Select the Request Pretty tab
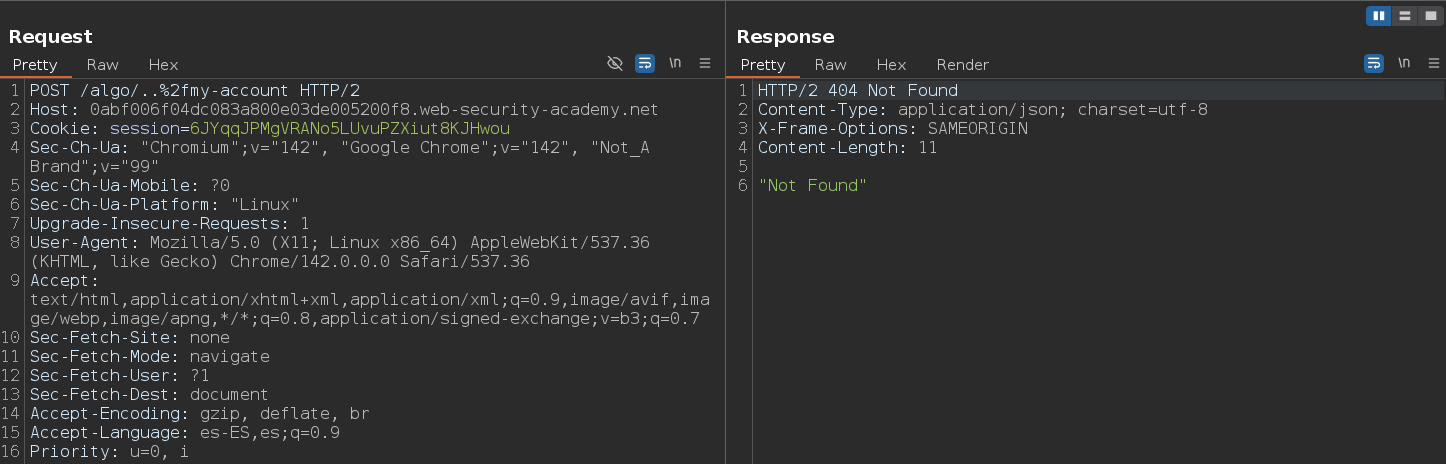The width and height of the screenshot is (1446, 464). pos(35,65)
